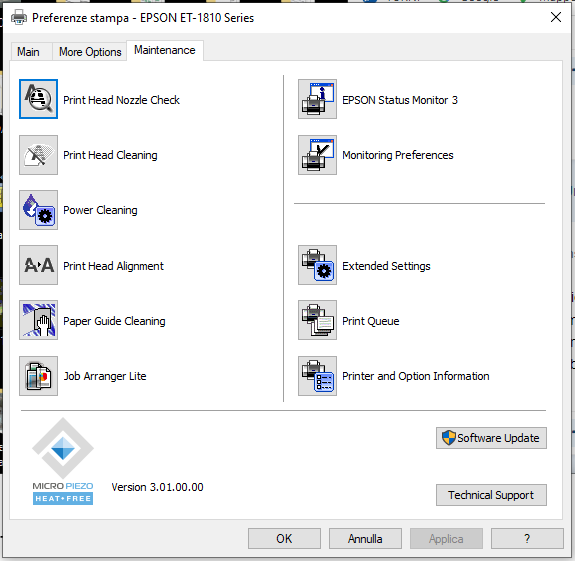Select the Maintenance tab
Screen dimensions: 575x561
click(165, 50)
